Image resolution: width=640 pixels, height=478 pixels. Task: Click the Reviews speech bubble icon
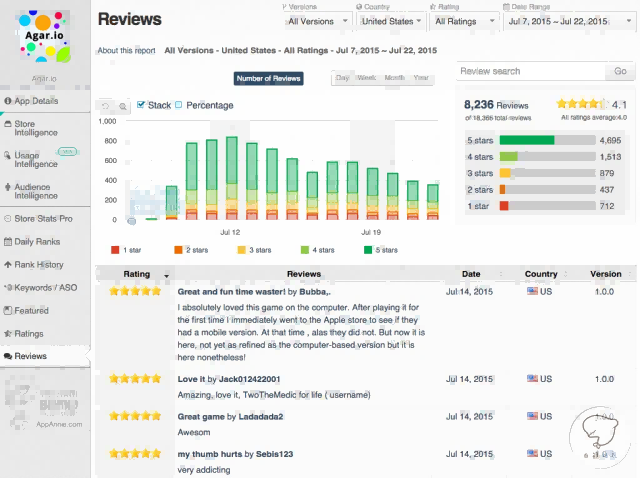click(x=7, y=356)
